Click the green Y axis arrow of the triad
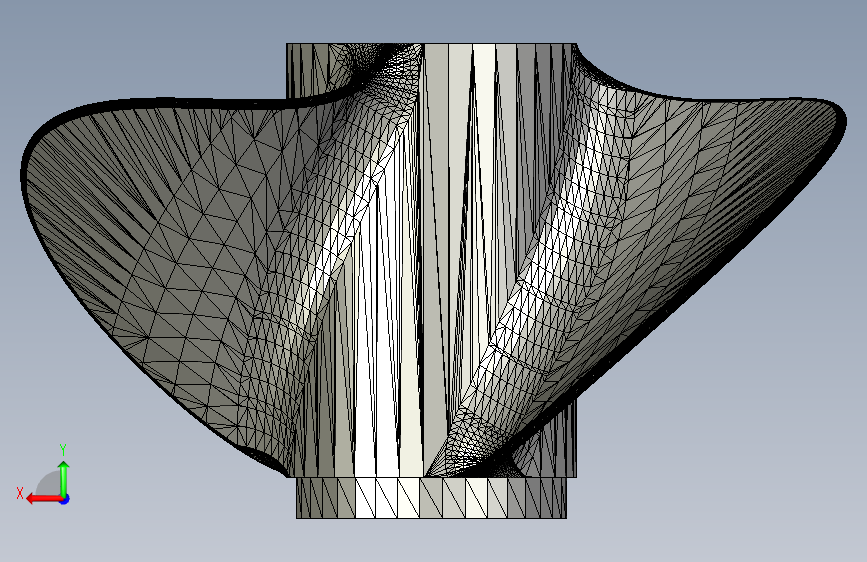867x562 pixels. (x=64, y=479)
